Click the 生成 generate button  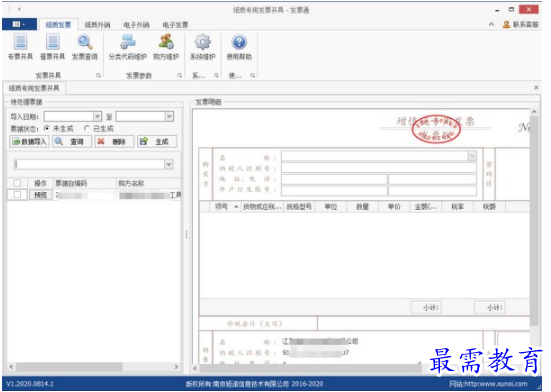click(x=157, y=142)
